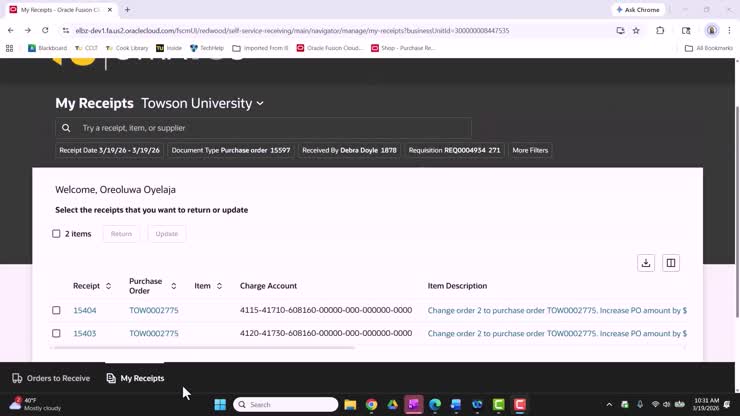Tick the select-all 2 items checkbox
The image size is (740, 416).
(56, 234)
